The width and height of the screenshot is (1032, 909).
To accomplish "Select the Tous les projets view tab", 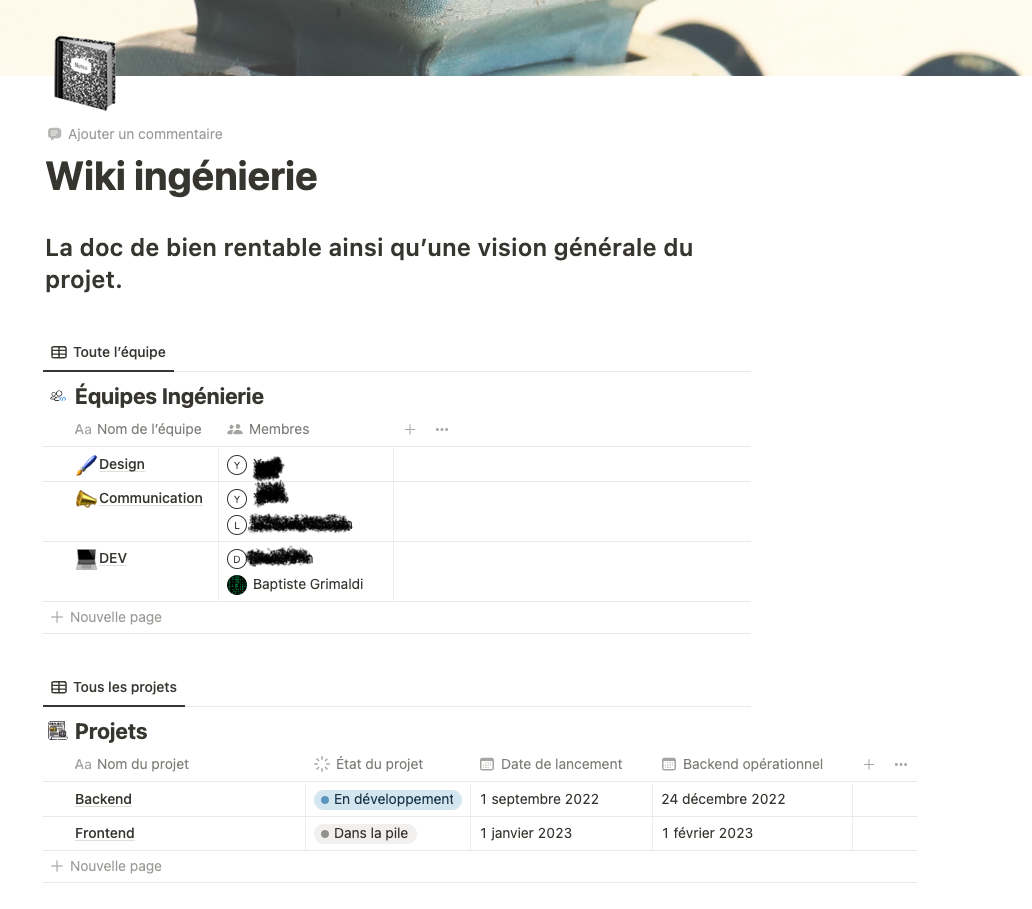I will click(x=114, y=687).
